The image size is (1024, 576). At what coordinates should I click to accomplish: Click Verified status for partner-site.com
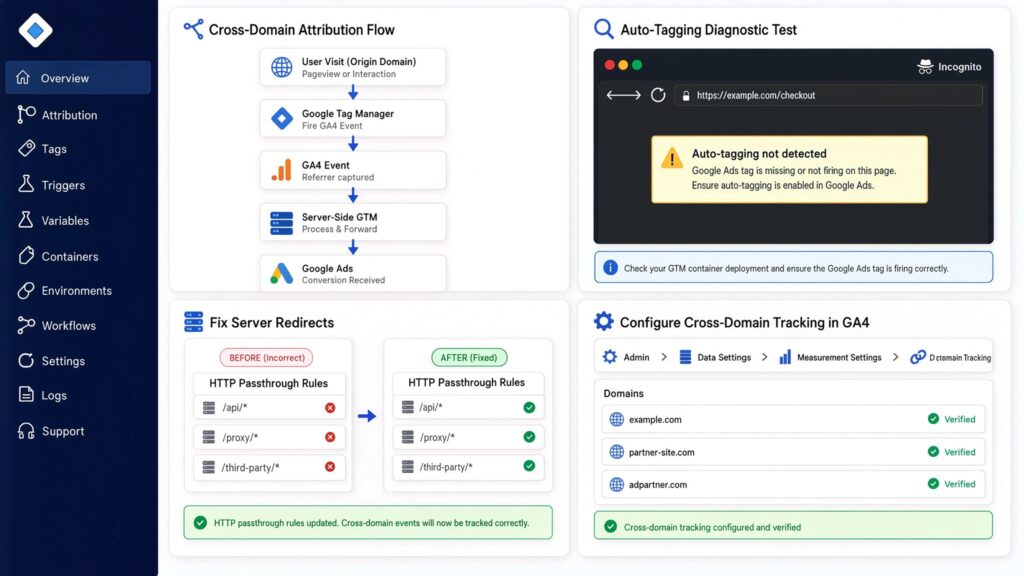pos(952,452)
